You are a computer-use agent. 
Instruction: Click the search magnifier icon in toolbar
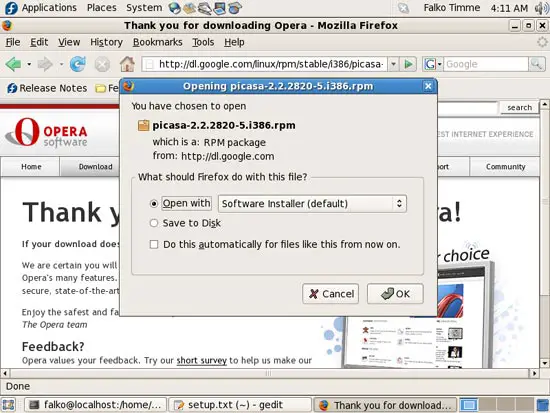click(x=537, y=64)
